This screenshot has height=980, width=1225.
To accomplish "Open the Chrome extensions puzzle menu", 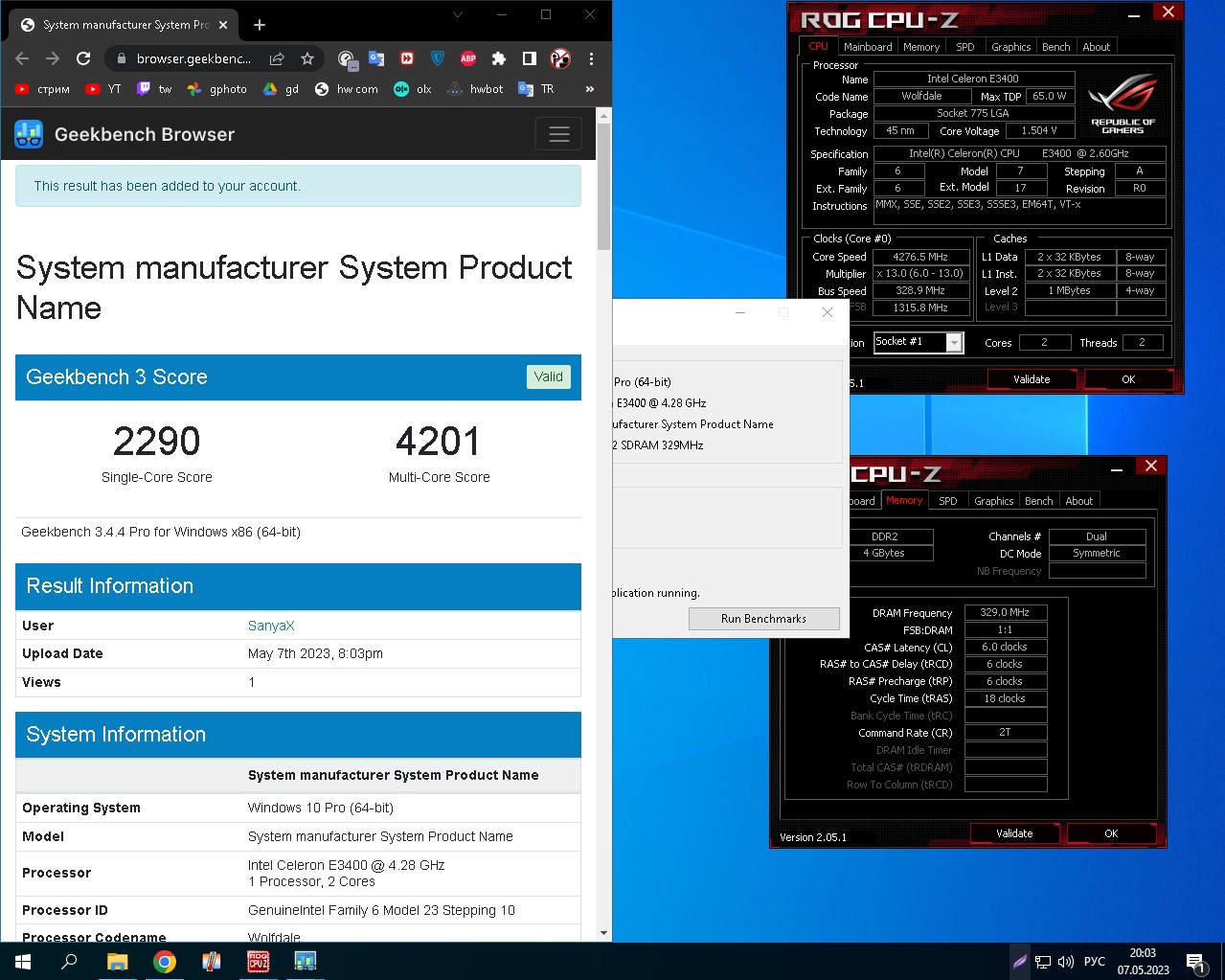I will coord(499,58).
